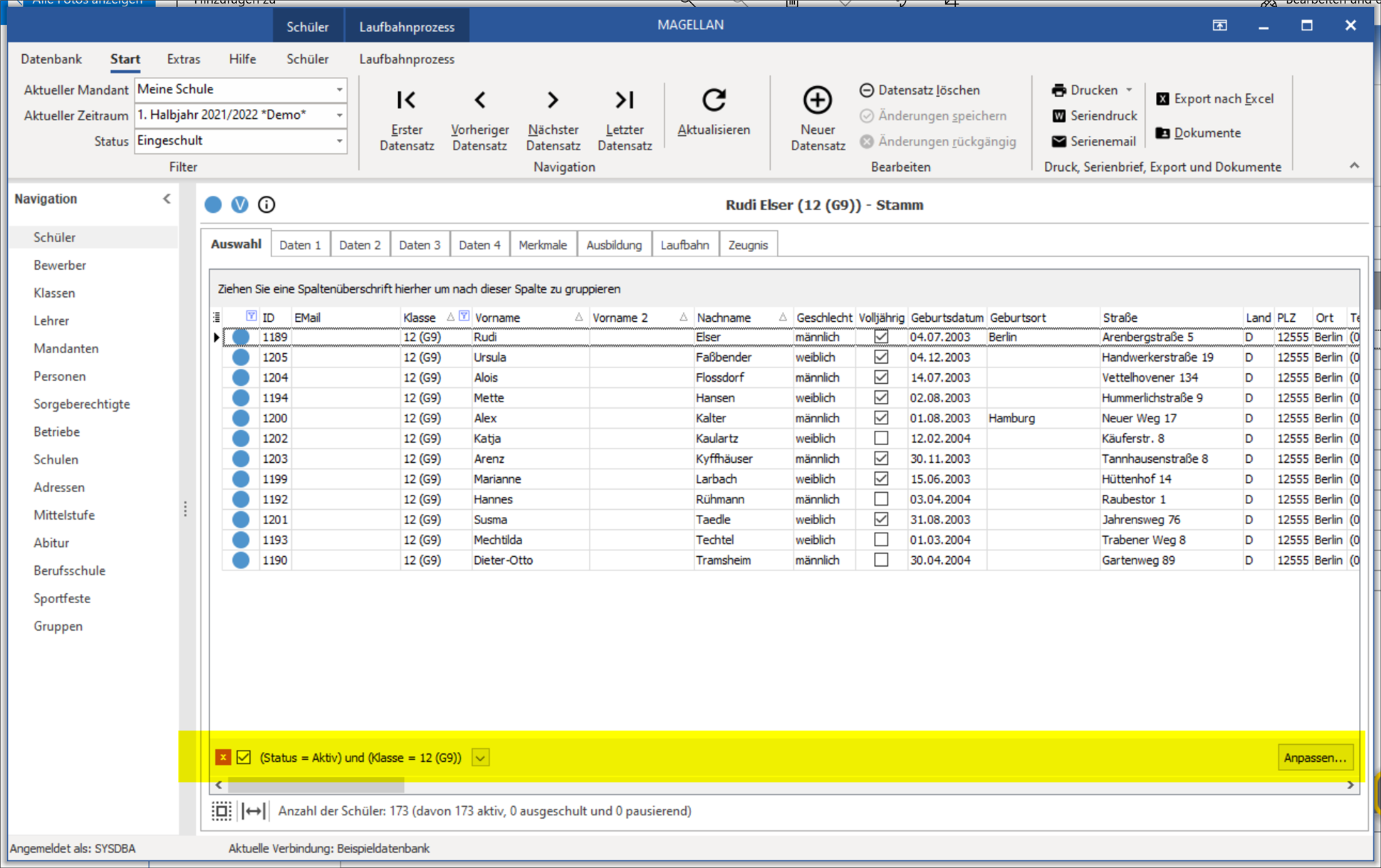The width and height of the screenshot is (1381, 868).
Task: Click the blue circle status icon above tabs
Action: (213, 205)
